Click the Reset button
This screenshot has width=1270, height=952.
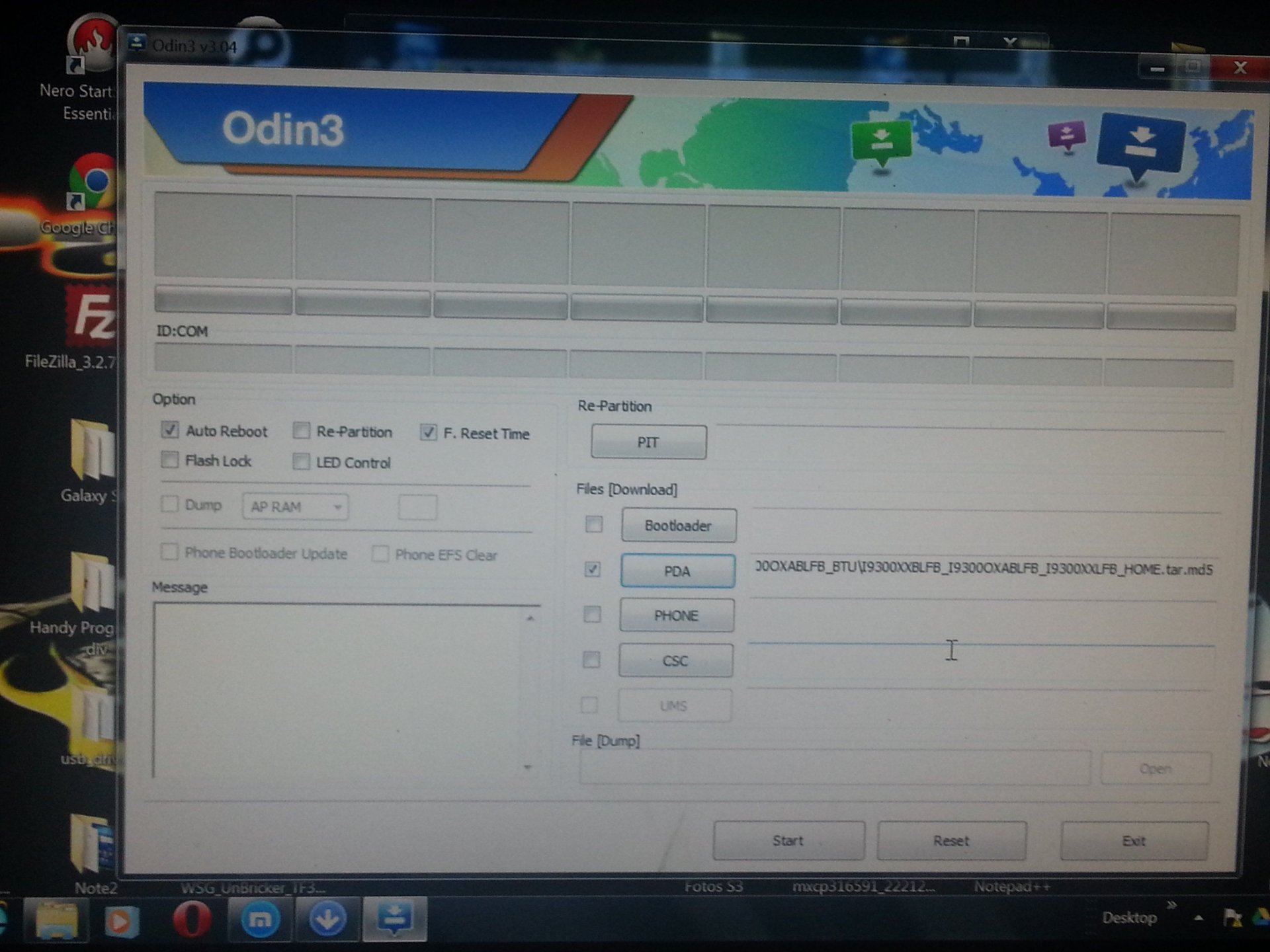coord(951,841)
